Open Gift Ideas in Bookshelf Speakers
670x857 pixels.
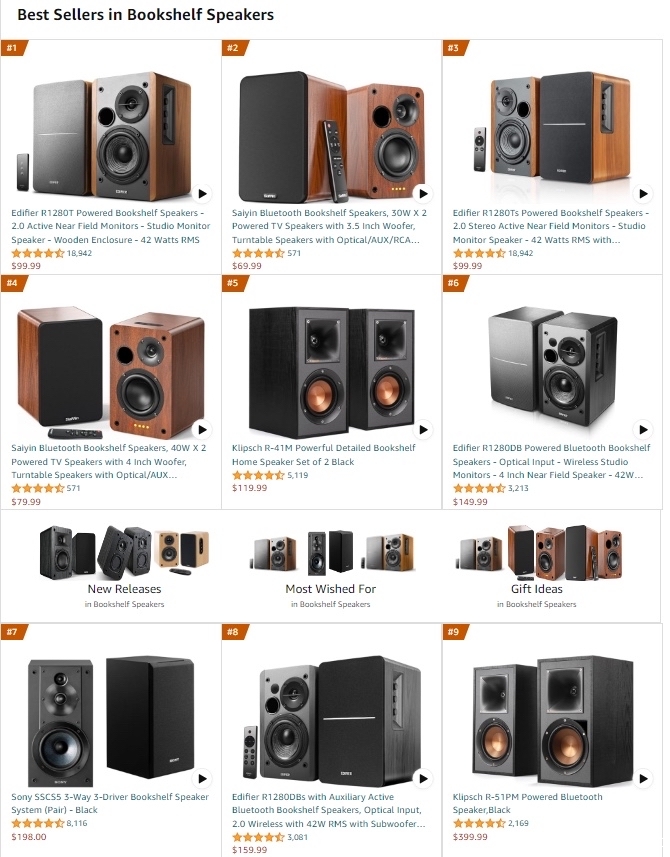tap(537, 589)
